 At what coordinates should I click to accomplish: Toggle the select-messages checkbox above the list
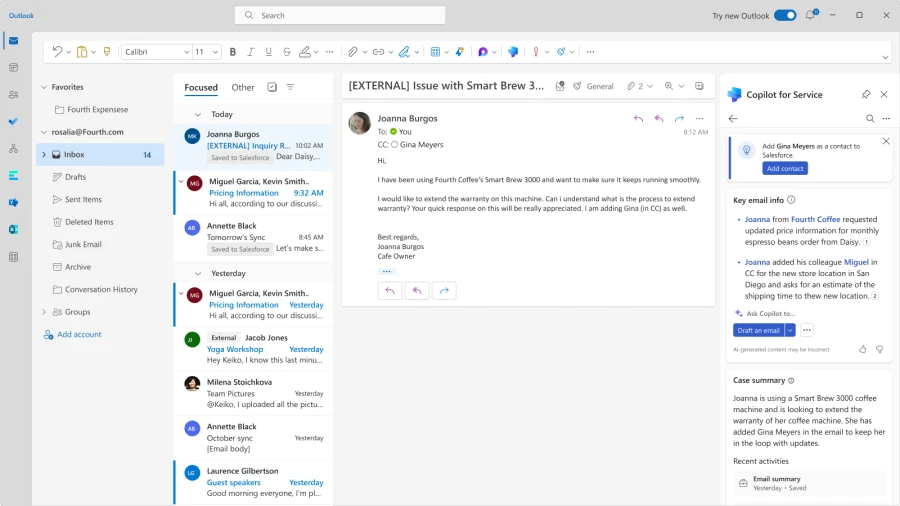pos(272,87)
